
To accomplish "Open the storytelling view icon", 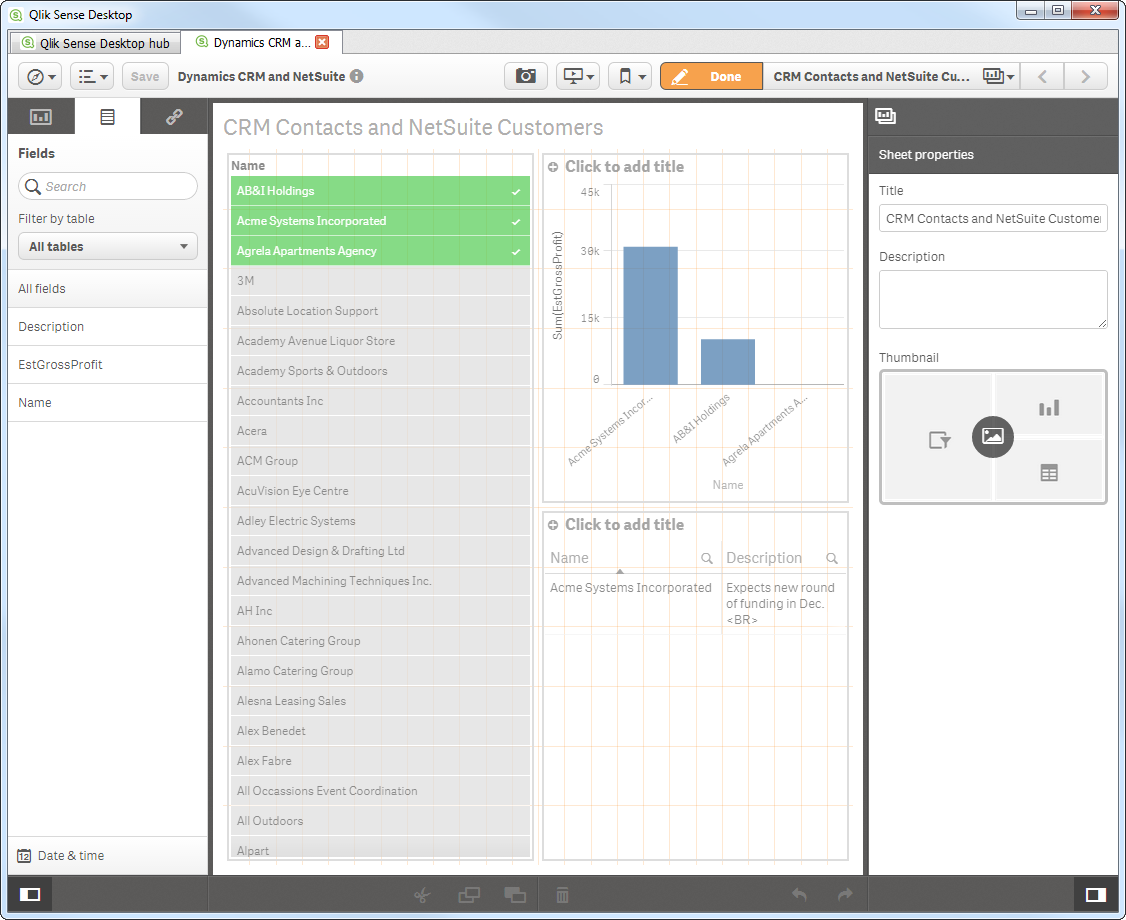I will [573, 75].
